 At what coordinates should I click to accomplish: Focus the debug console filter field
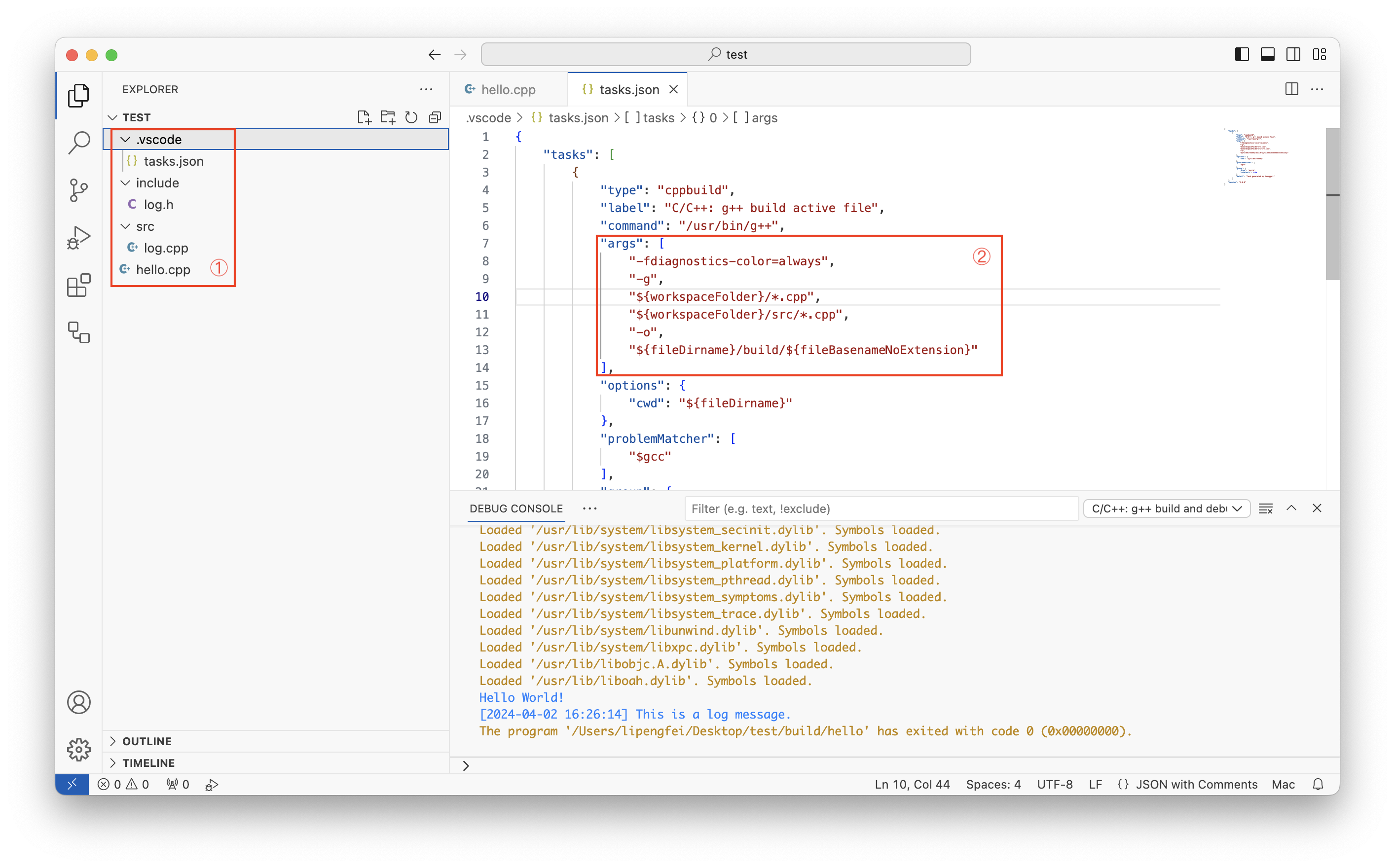[881, 508]
